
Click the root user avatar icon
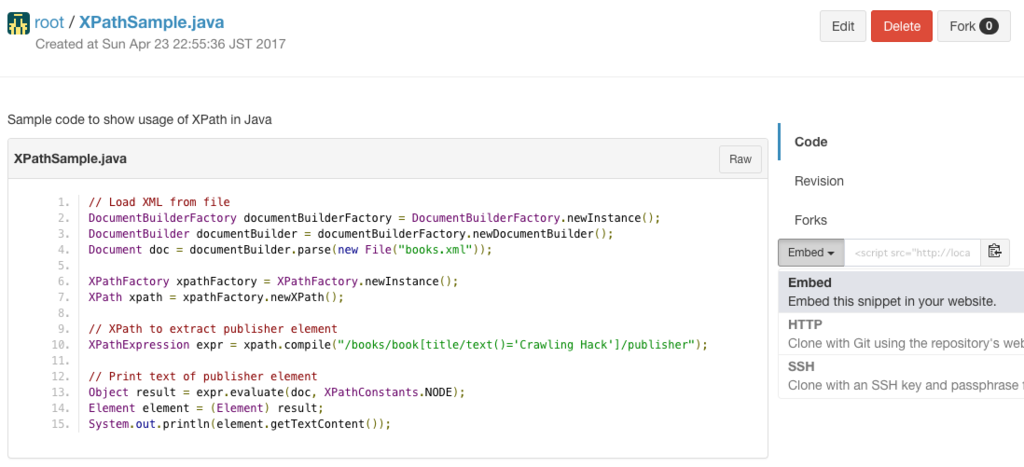point(18,24)
